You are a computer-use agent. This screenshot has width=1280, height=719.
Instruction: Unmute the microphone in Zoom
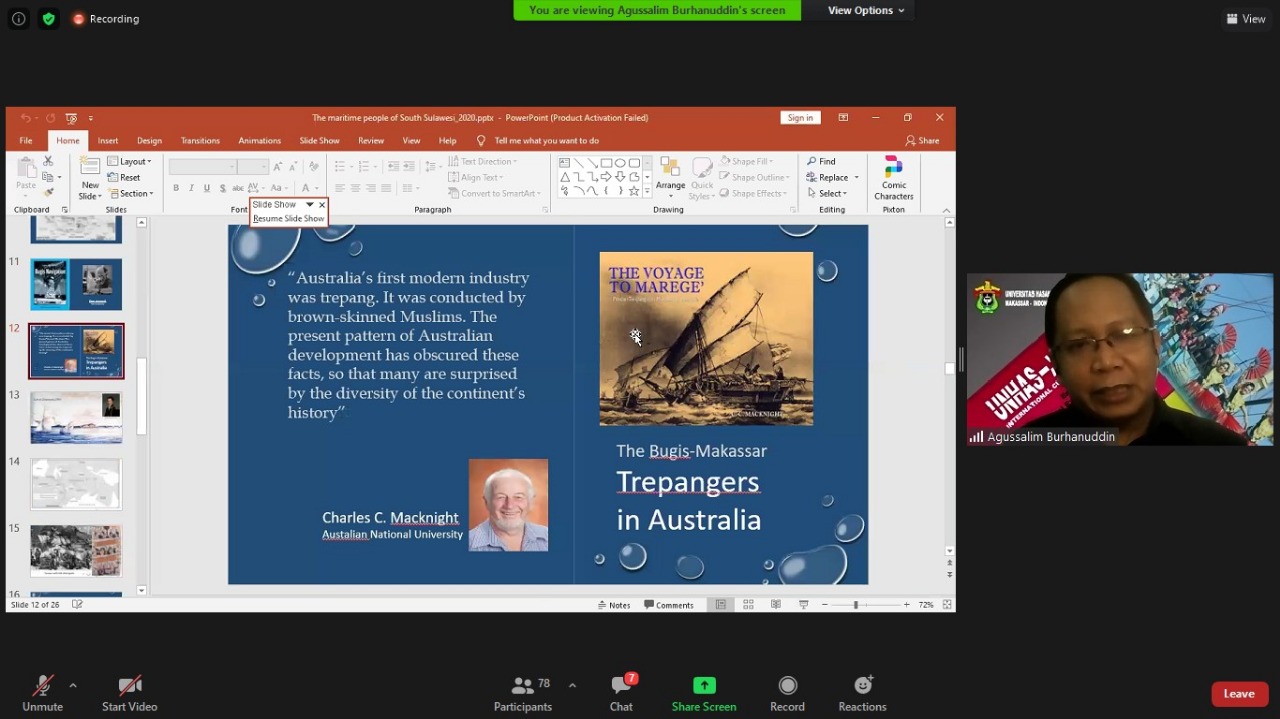[42, 693]
